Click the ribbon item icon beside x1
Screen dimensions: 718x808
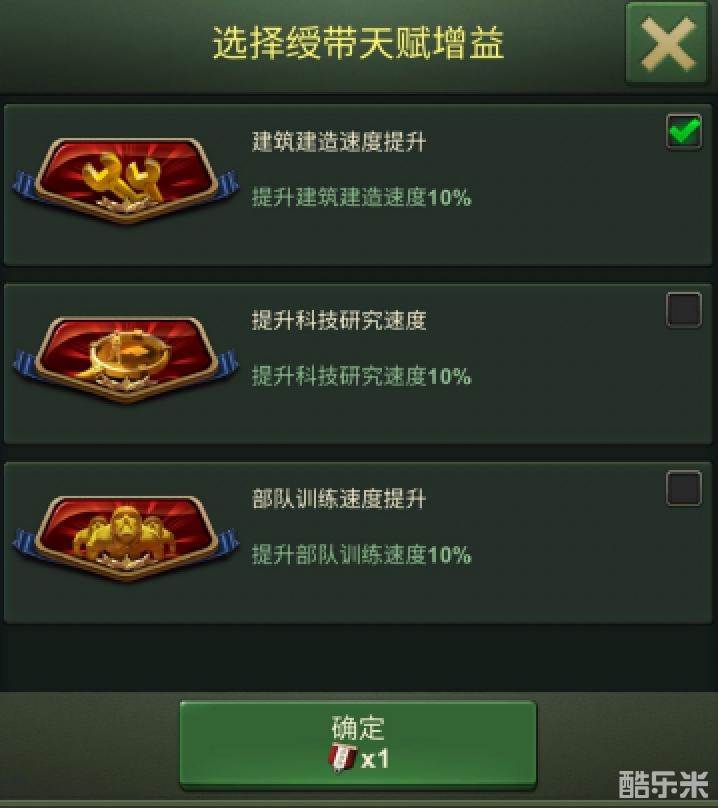(342, 759)
